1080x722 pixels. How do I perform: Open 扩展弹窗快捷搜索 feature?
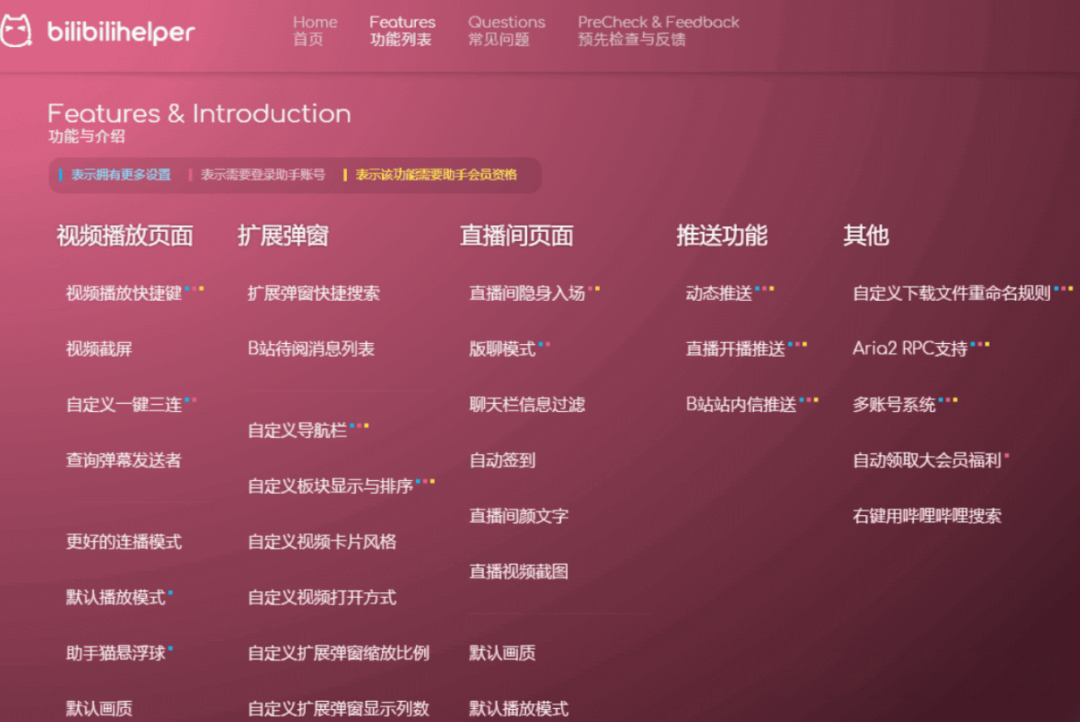point(314,293)
